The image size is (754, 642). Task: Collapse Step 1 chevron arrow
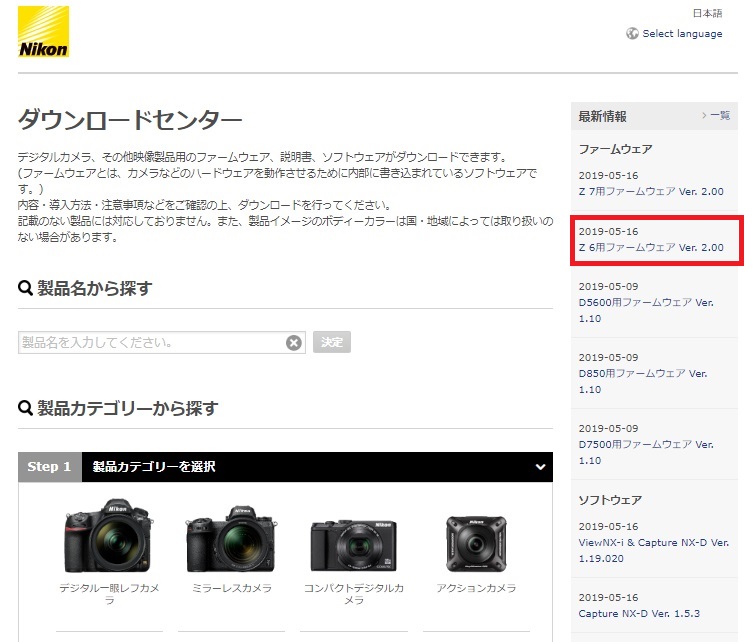click(x=540, y=466)
